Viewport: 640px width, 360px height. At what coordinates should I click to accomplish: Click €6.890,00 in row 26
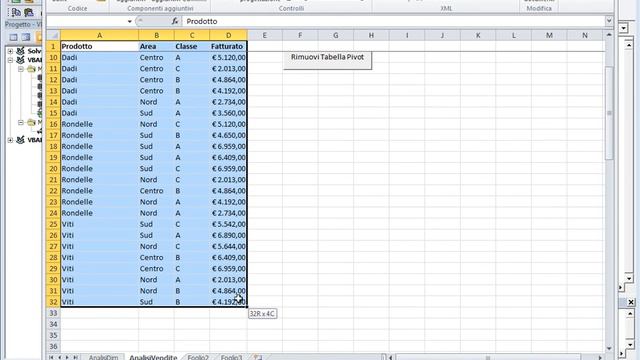pos(228,235)
